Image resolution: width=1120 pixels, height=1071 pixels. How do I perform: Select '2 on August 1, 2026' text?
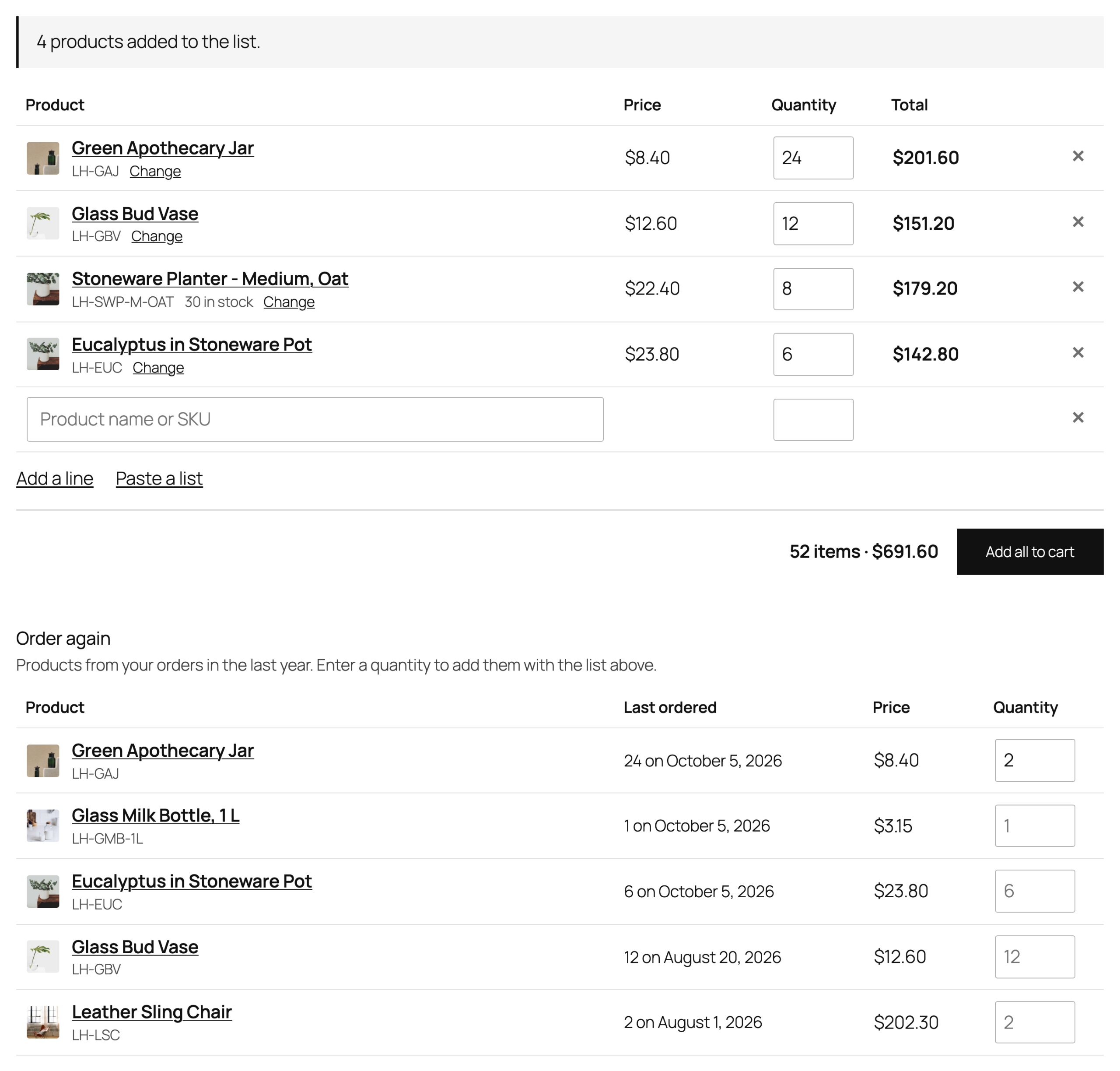point(693,1022)
